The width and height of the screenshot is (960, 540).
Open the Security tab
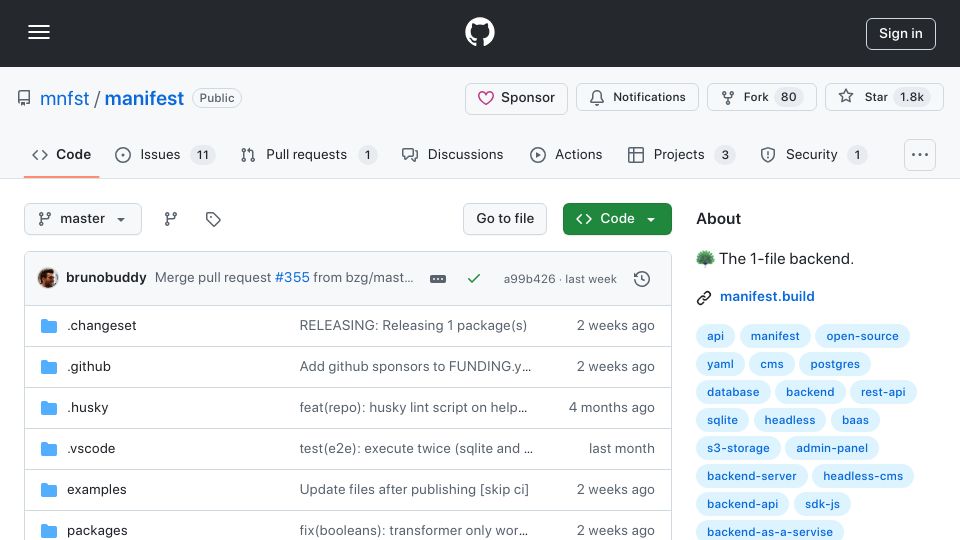click(x=813, y=155)
